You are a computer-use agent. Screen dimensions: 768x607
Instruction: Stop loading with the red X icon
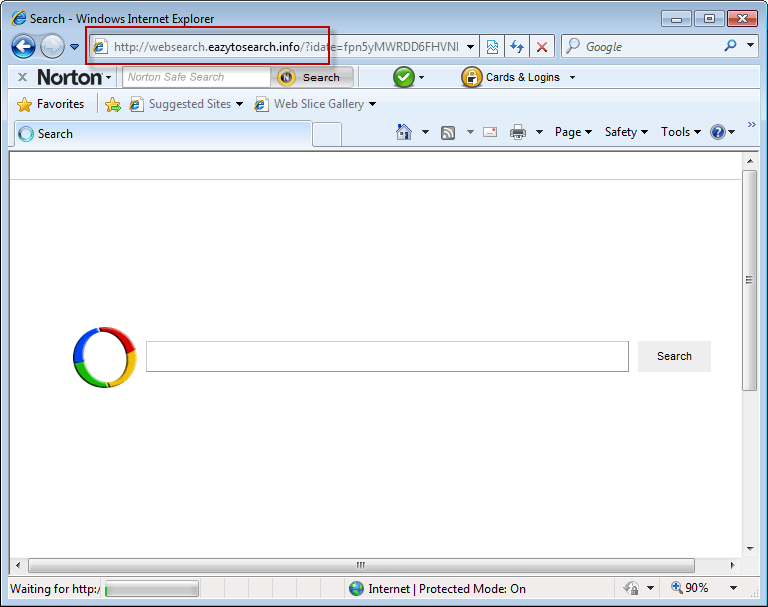click(x=542, y=47)
